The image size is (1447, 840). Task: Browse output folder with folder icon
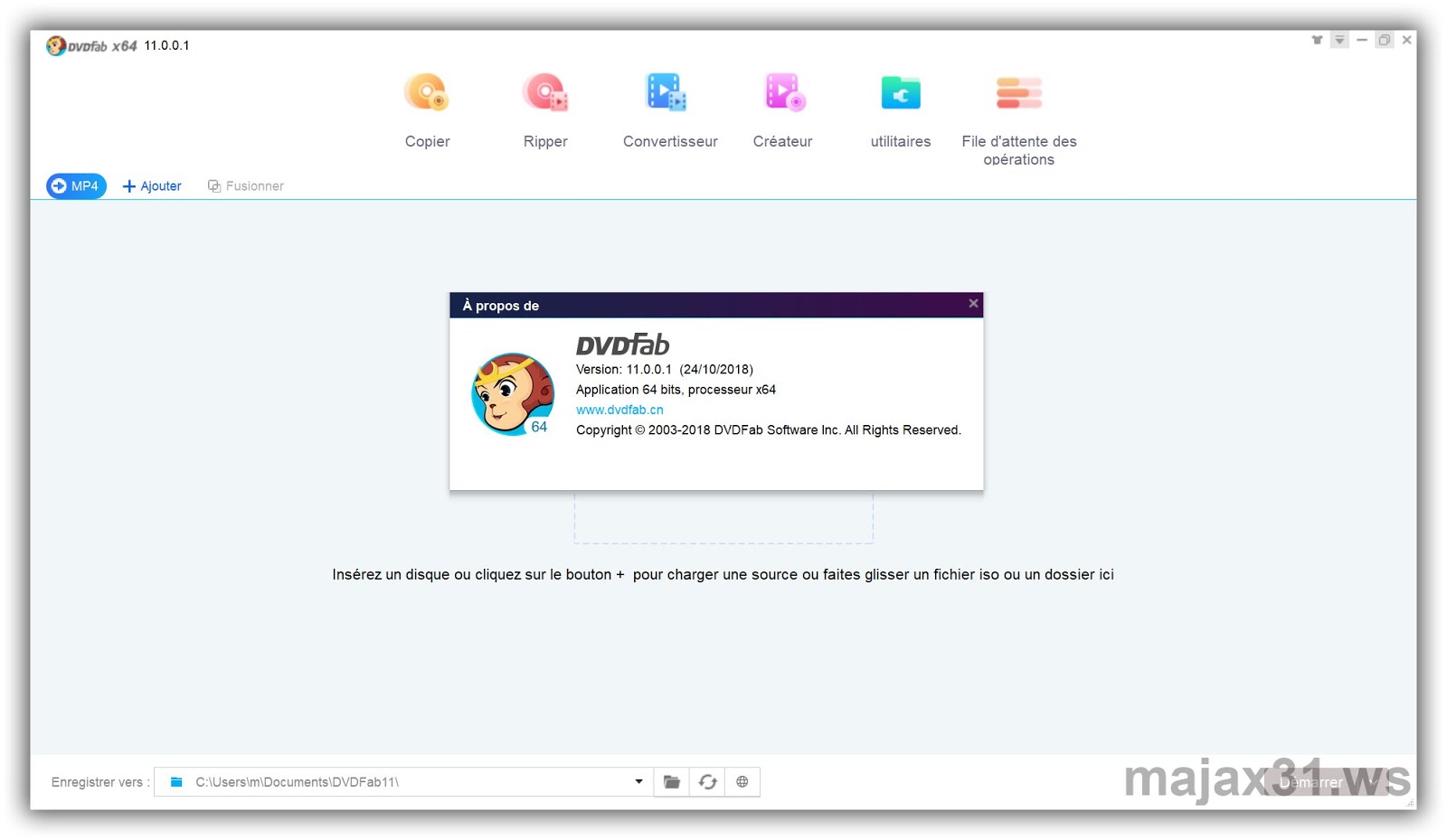tap(672, 782)
